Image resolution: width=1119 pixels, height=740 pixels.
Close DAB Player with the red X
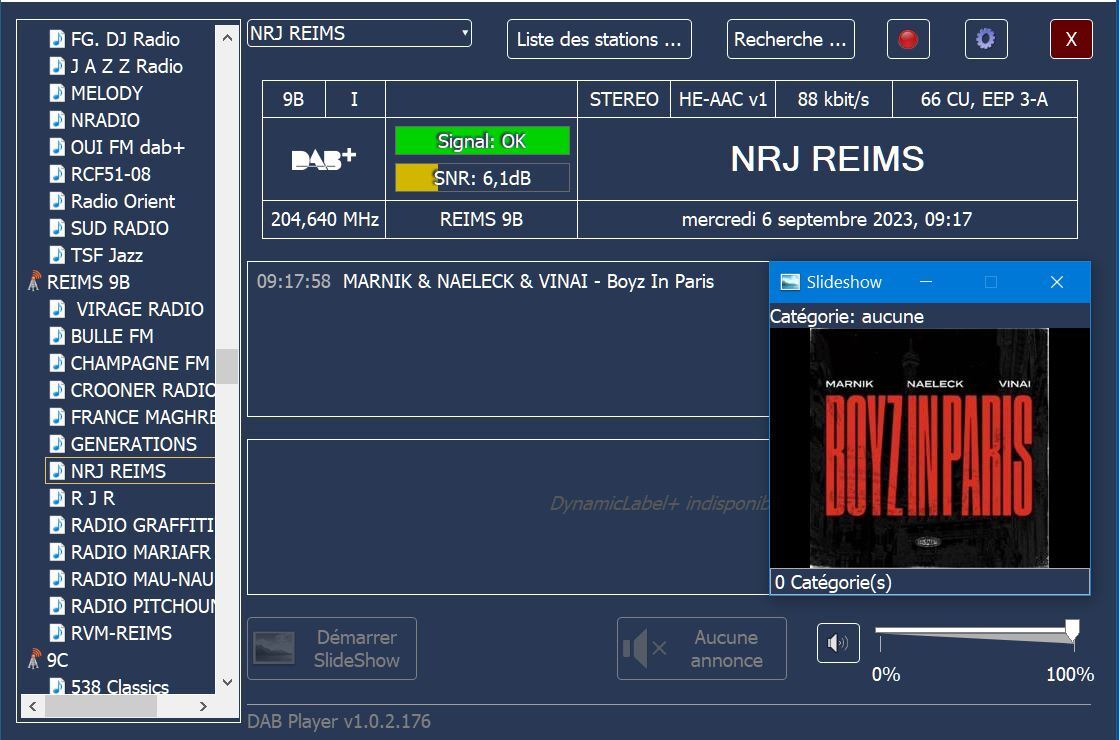pyautogui.click(x=1070, y=39)
